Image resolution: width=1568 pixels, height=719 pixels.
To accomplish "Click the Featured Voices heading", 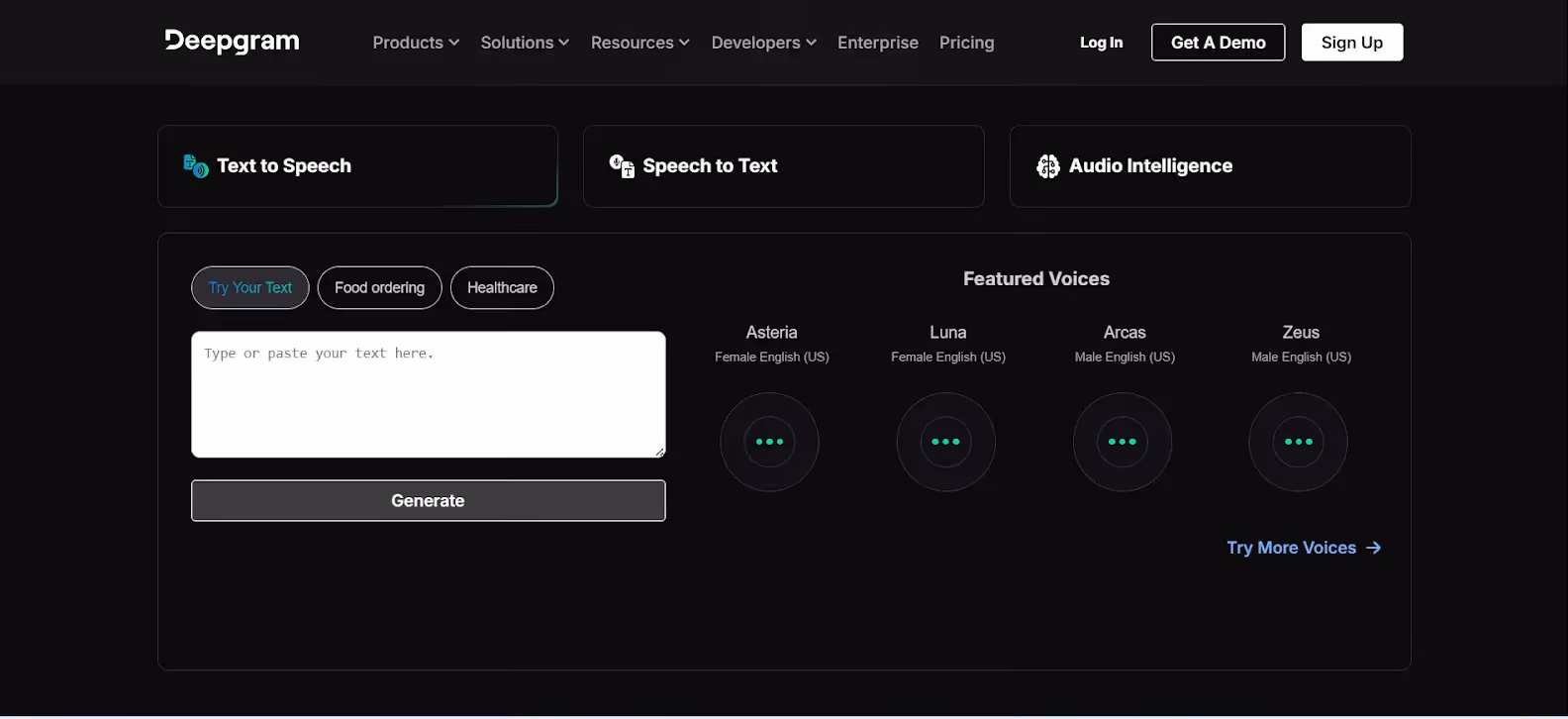I will pos(1036,279).
